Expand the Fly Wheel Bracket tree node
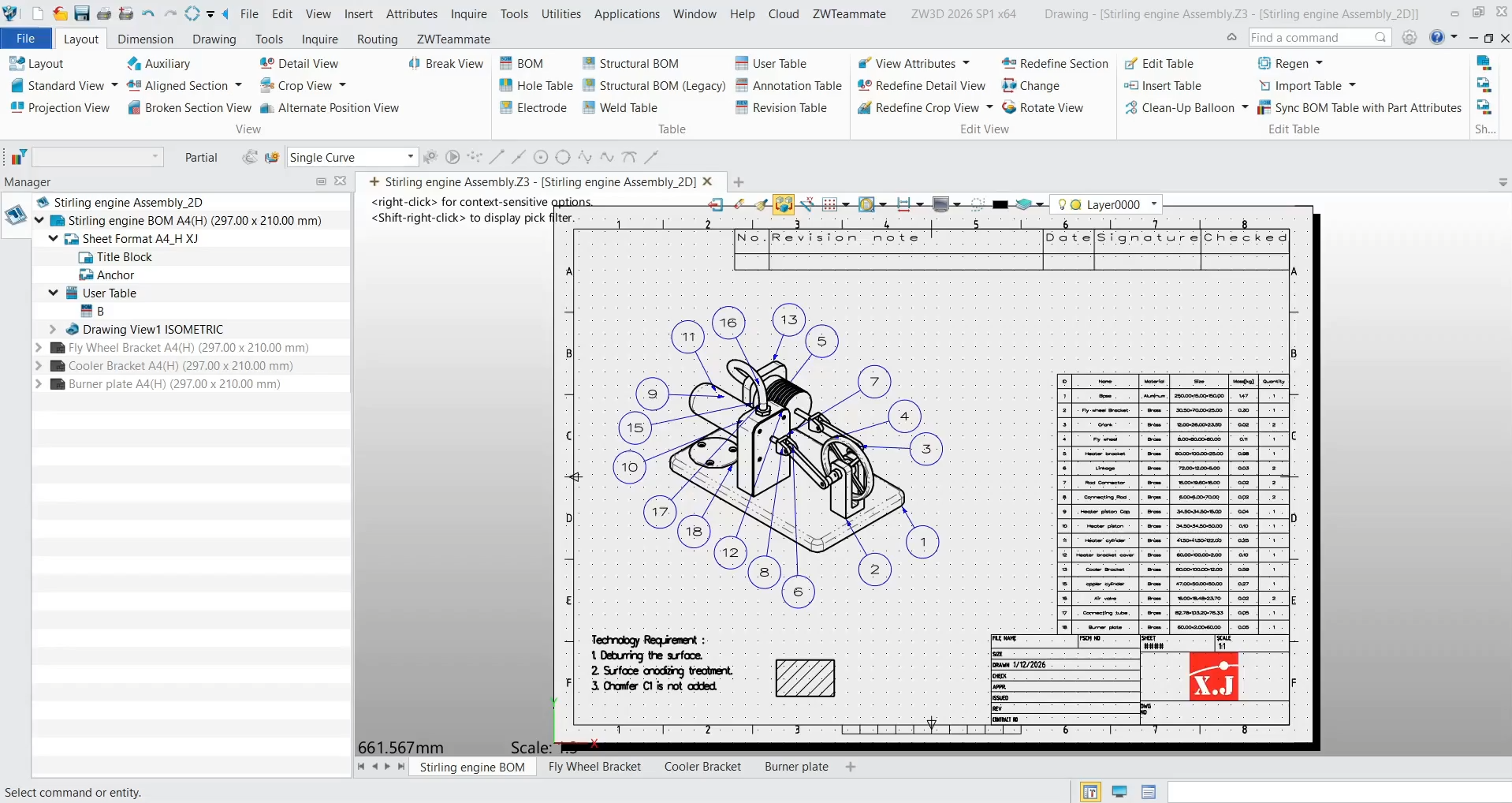The width and height of the screenshot is (1512, 803). point(39,348)
